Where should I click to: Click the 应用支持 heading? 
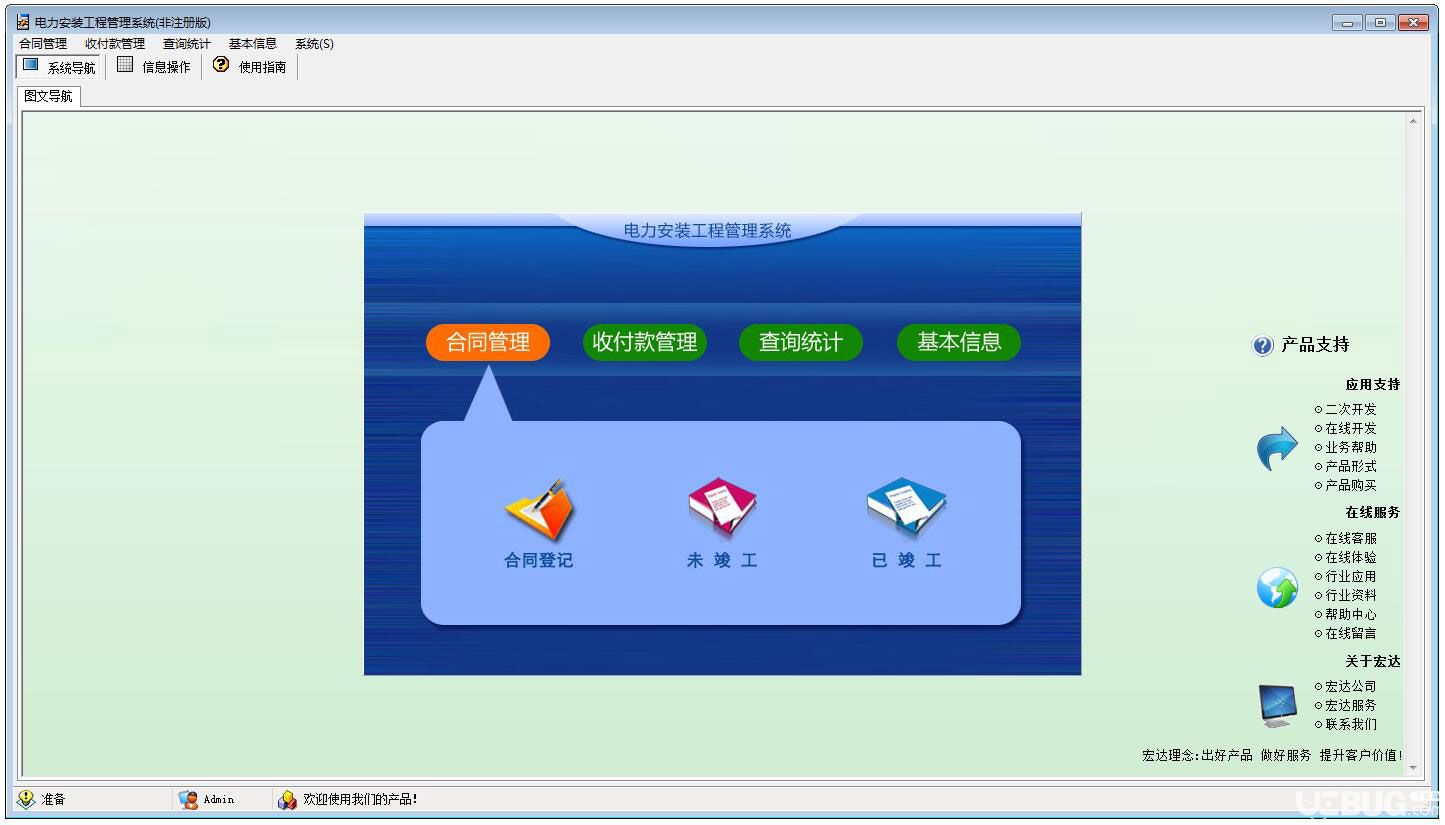pos(1373,384)
